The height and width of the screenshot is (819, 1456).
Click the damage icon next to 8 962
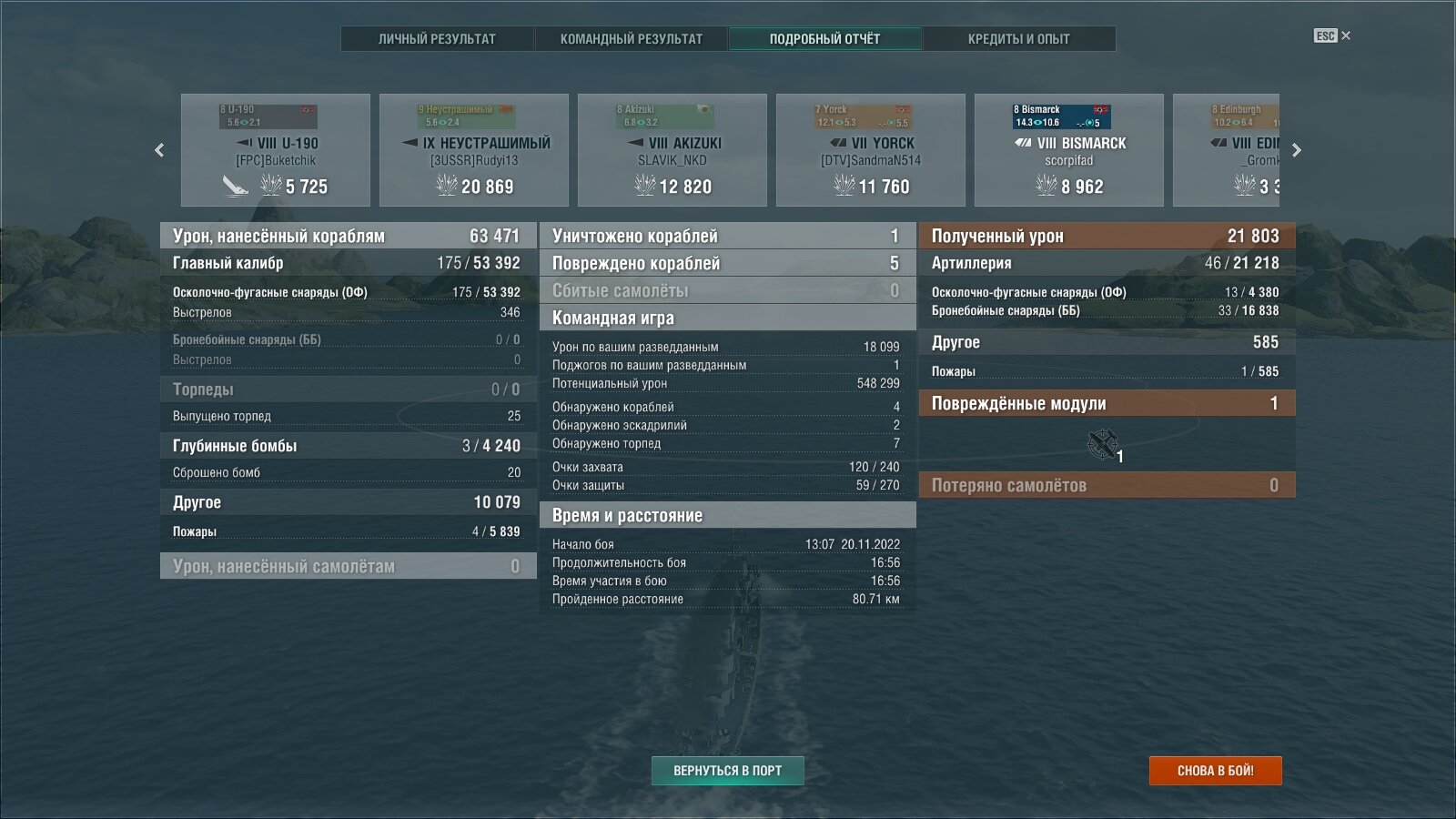pyautogui.click(x=1046, y=186)
